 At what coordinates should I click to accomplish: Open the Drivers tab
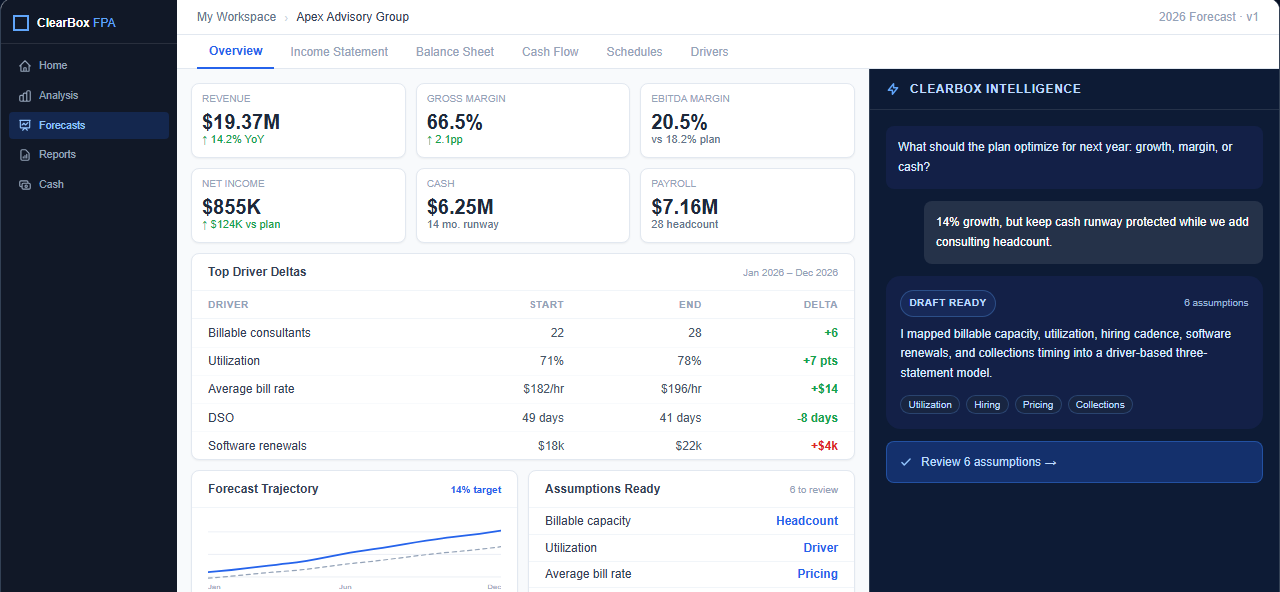pos(709,52)
